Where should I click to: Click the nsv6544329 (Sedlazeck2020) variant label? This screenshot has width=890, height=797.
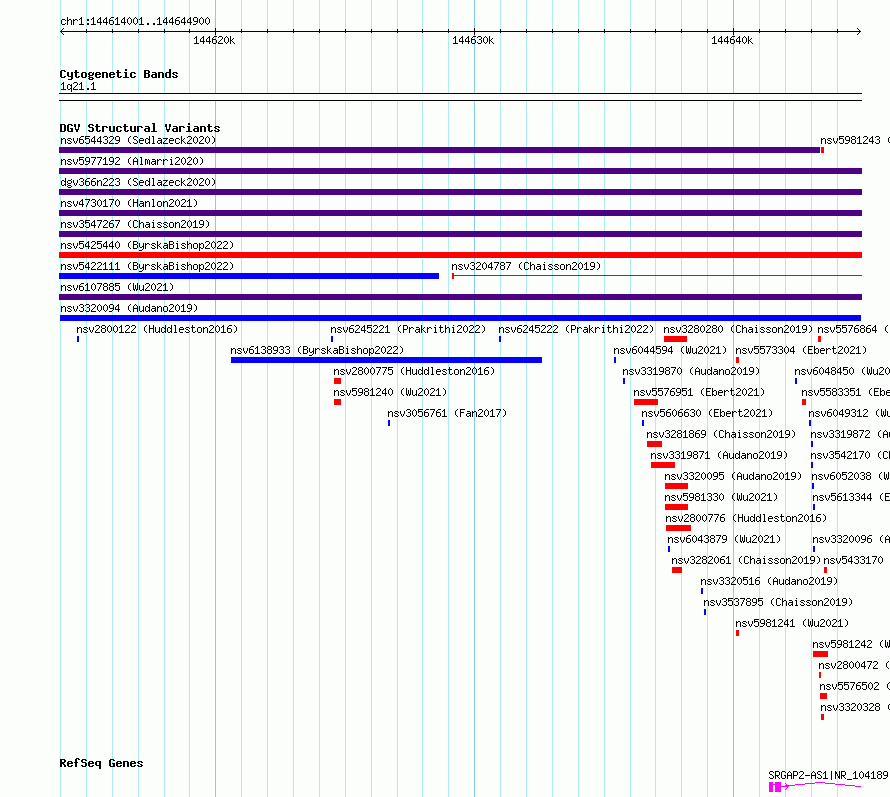pyautogui.click(x=138, y=140)
